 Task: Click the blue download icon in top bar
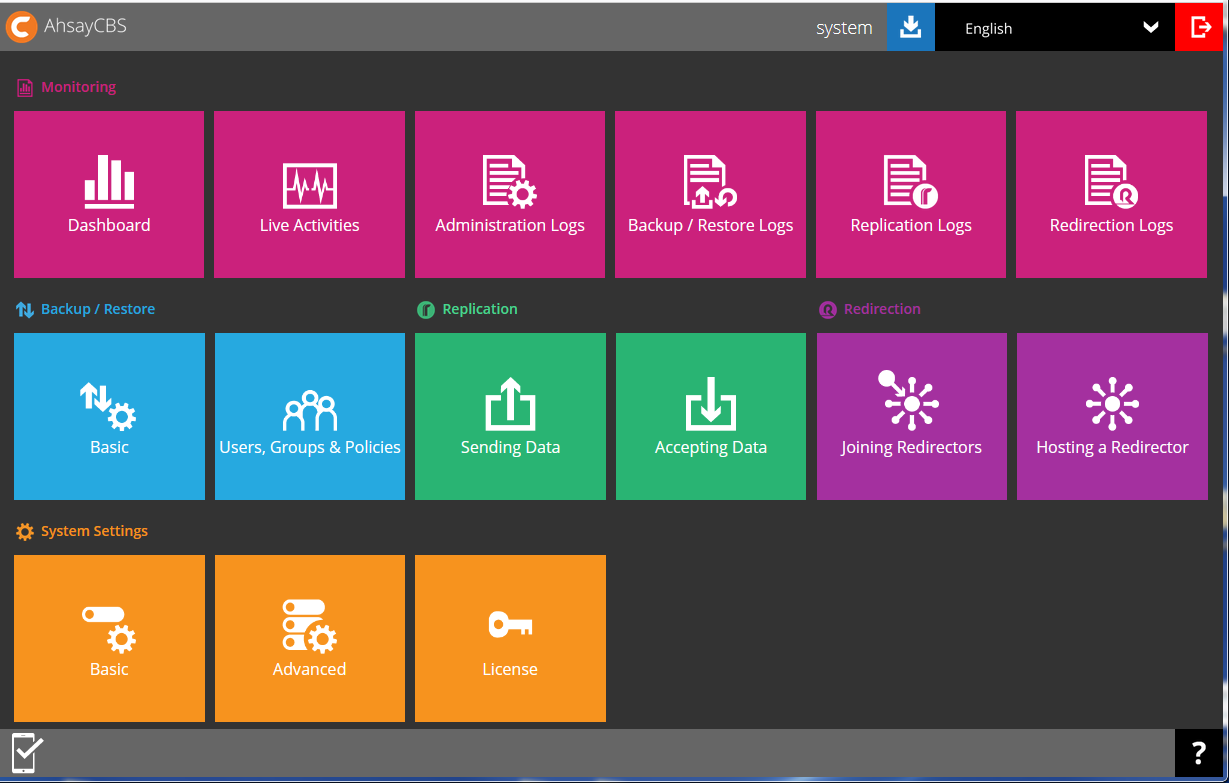[x=910, y=27]
